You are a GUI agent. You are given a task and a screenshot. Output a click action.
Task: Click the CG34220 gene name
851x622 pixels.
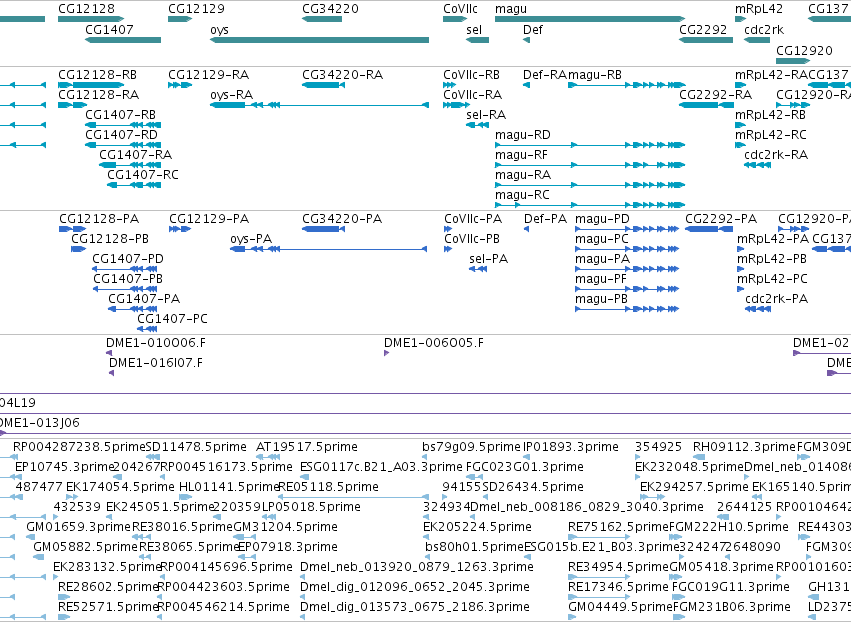pos(331,9)
